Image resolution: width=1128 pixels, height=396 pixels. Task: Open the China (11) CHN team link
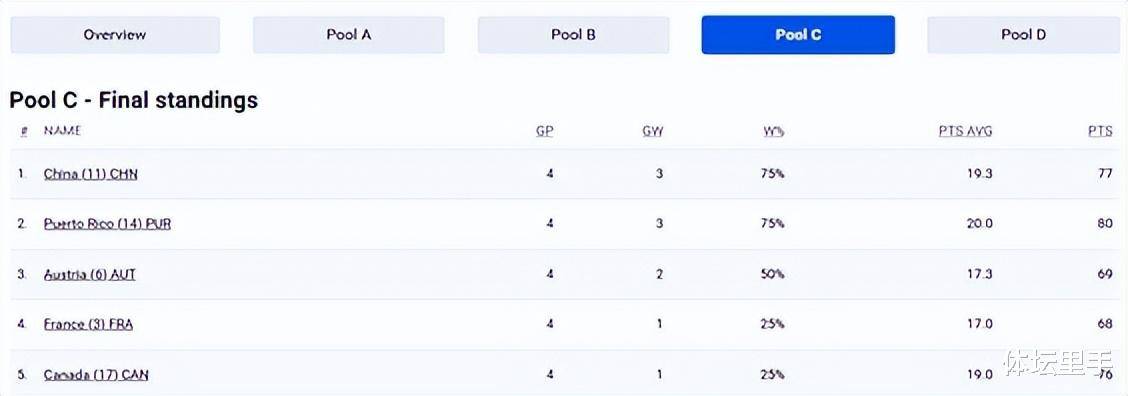coord(90,174)
